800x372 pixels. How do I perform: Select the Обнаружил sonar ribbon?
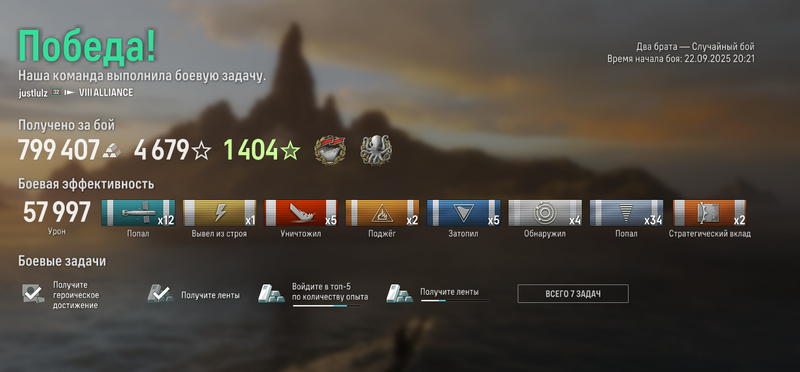(545, 213)
